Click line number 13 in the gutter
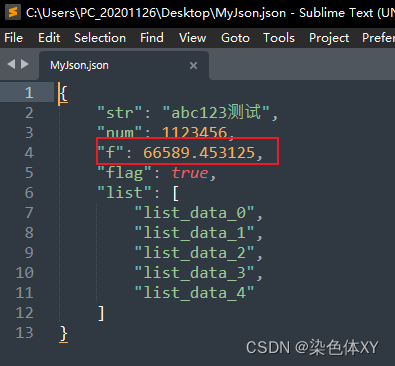Image resolution: width=395 pixels, height=366 pixels. [x=25, y=333]
